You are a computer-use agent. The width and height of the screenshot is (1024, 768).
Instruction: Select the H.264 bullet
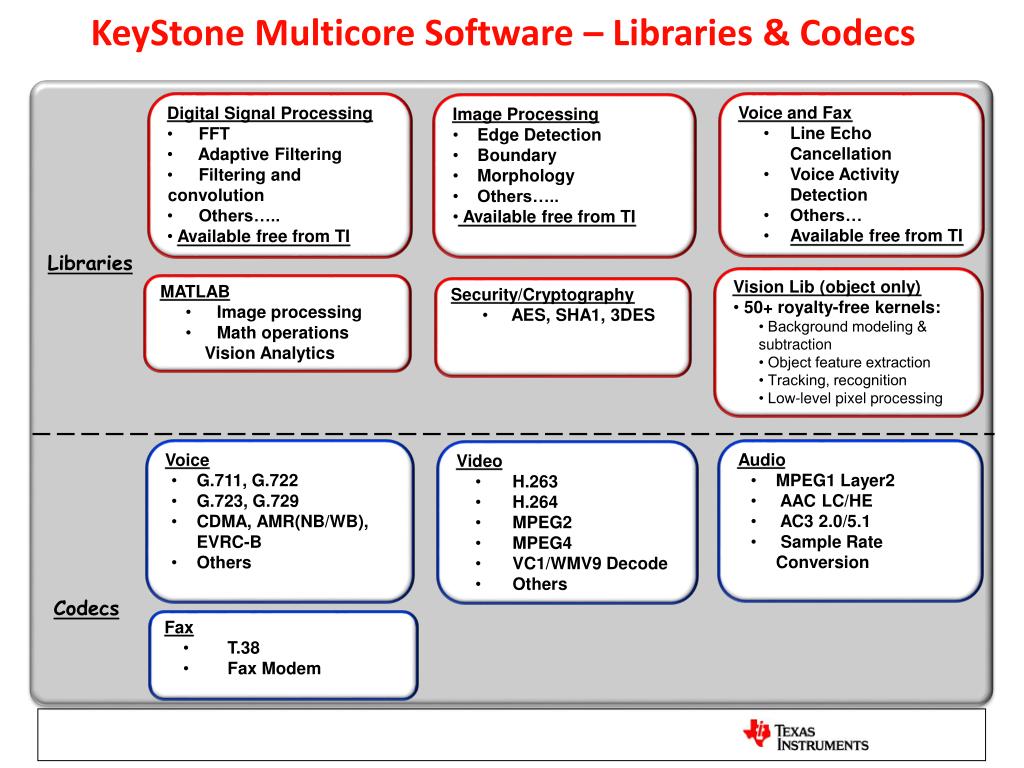(x=535, y=502)
